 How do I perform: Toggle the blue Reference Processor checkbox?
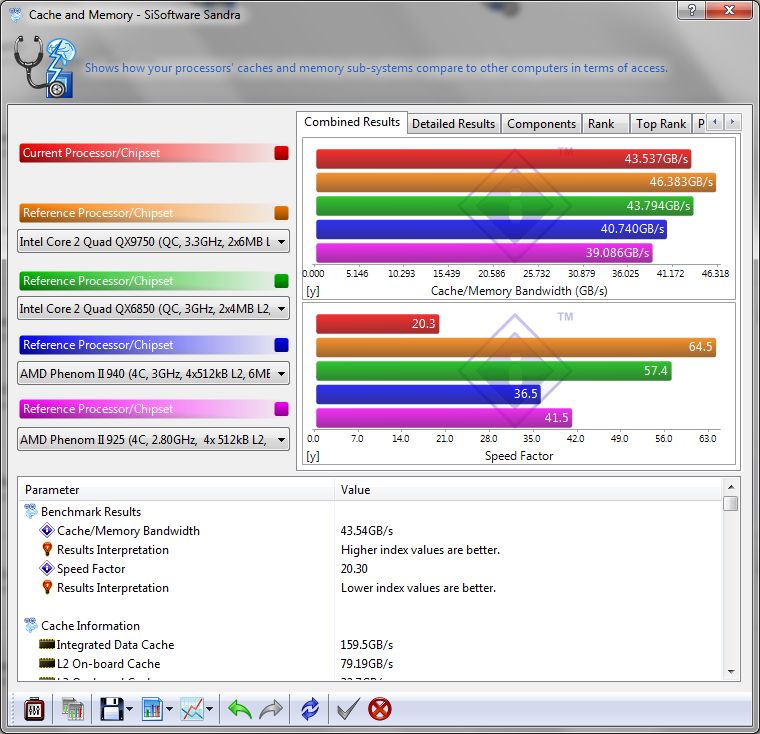(281, 345)
